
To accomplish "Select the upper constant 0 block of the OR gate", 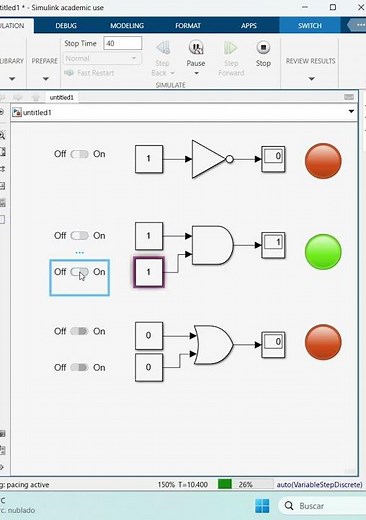I will coord(149,336).
